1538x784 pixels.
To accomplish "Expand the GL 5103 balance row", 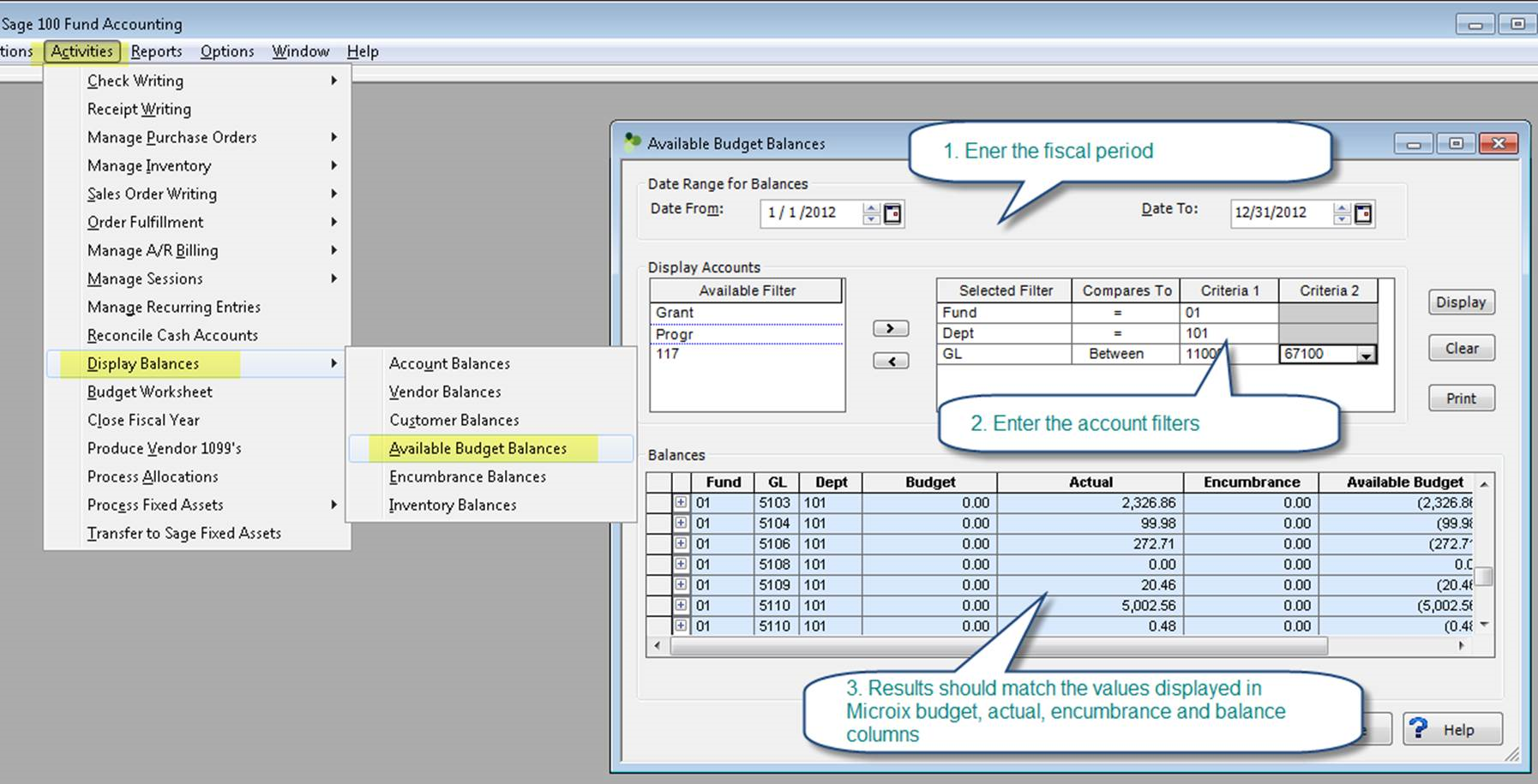I will (681, 503).
